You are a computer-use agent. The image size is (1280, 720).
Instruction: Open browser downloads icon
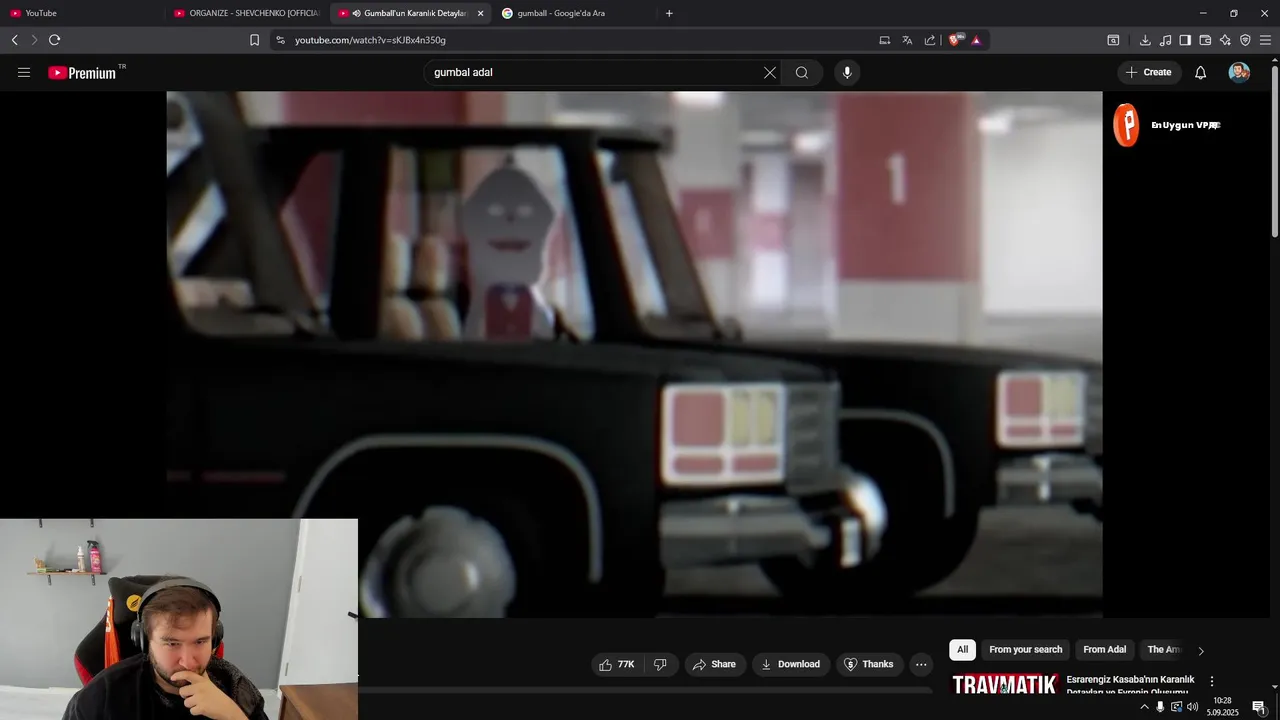tap(1145, 40)
